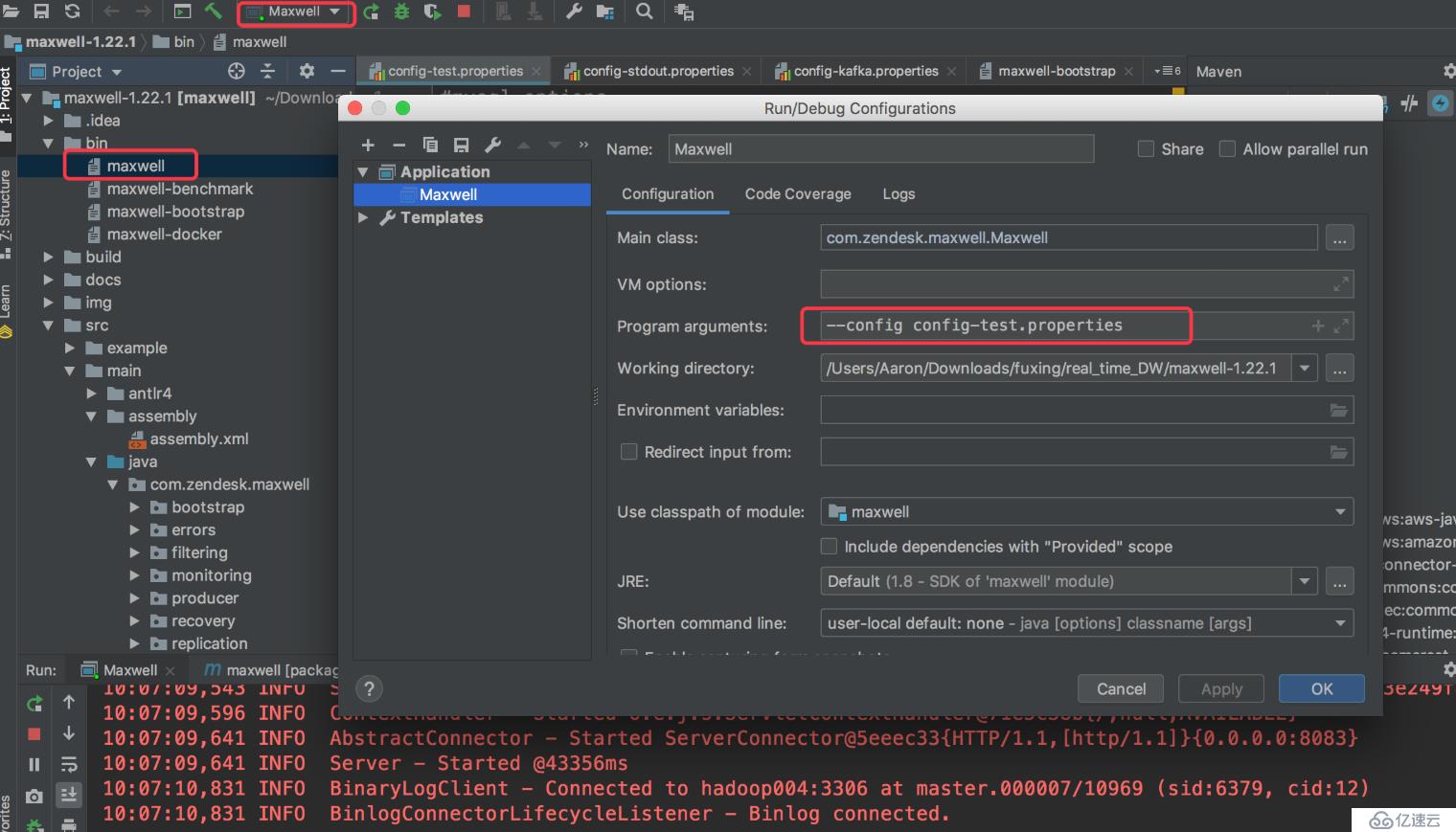Click the Apply button
1456x832 pixels.
[1221, 688]
